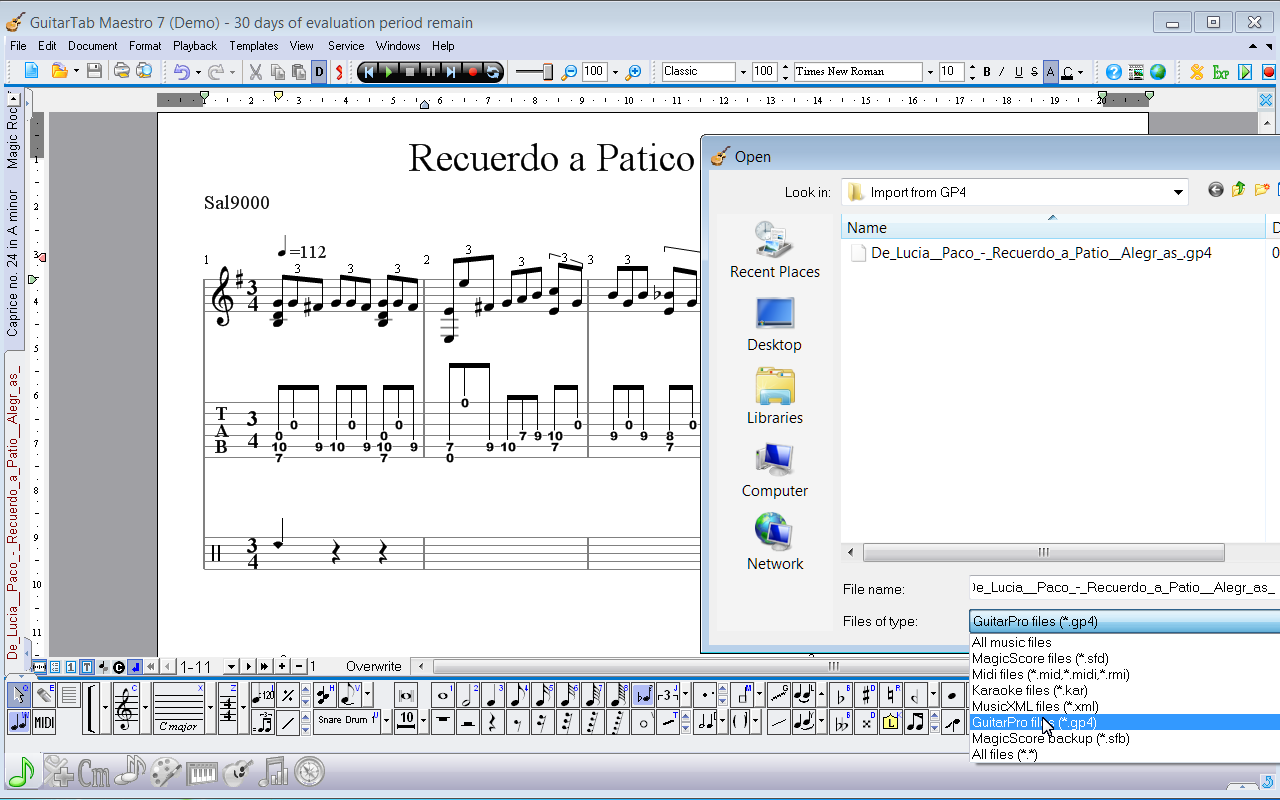Open print preview icon
The height and width of the screenshot is (800, 1280).
click(144, 71)
